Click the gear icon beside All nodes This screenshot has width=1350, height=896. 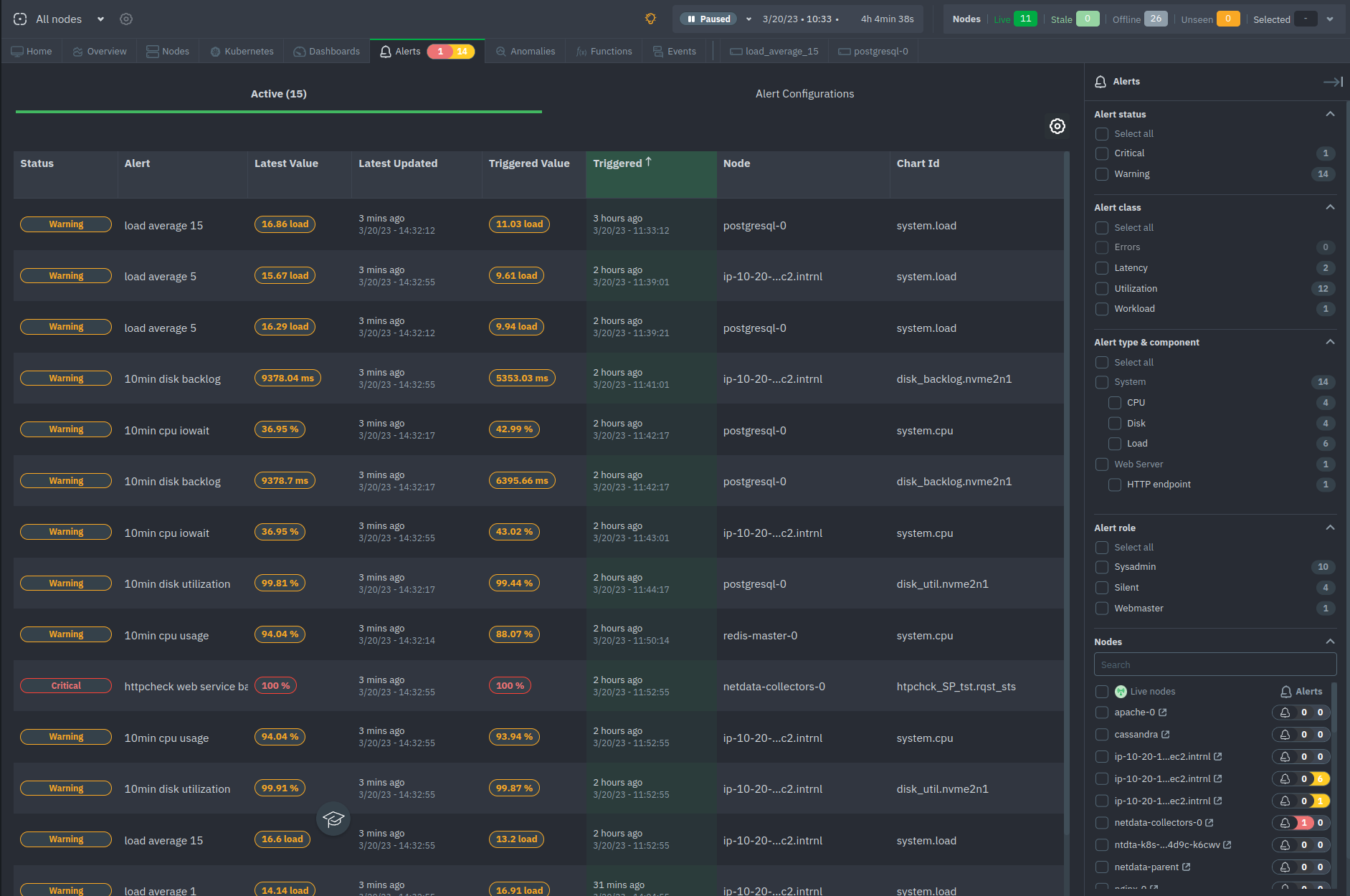pyautogui.click(x=126, y=19)
